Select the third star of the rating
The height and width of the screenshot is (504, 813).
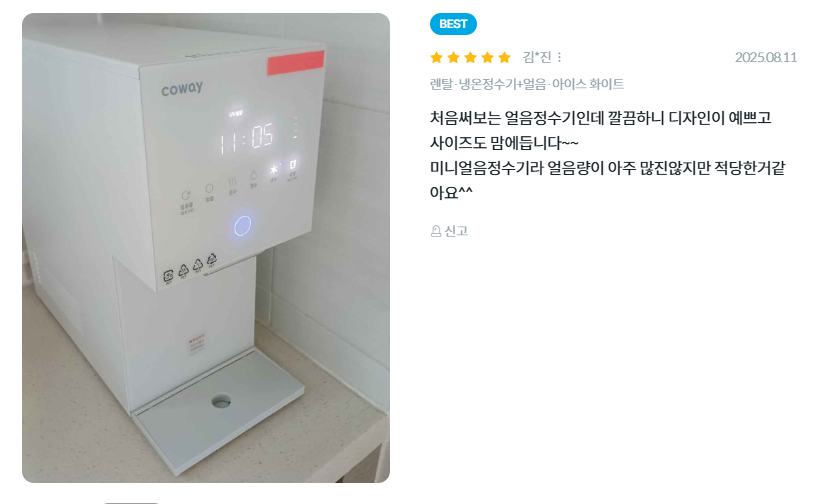coord(470,58)
